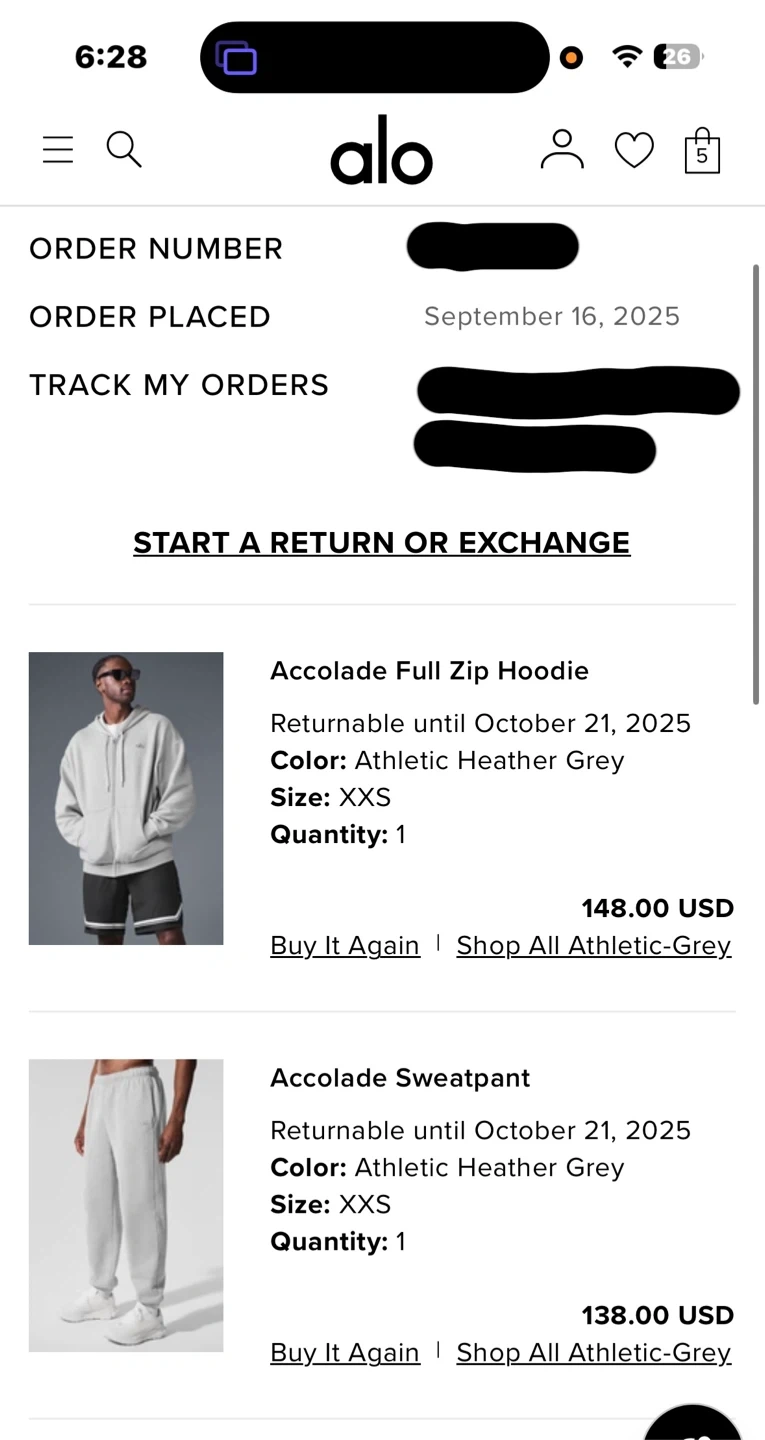This screenshot has height=1440, width=765.
Task: Open shopping bag showing 5 items
Action: 702,152
